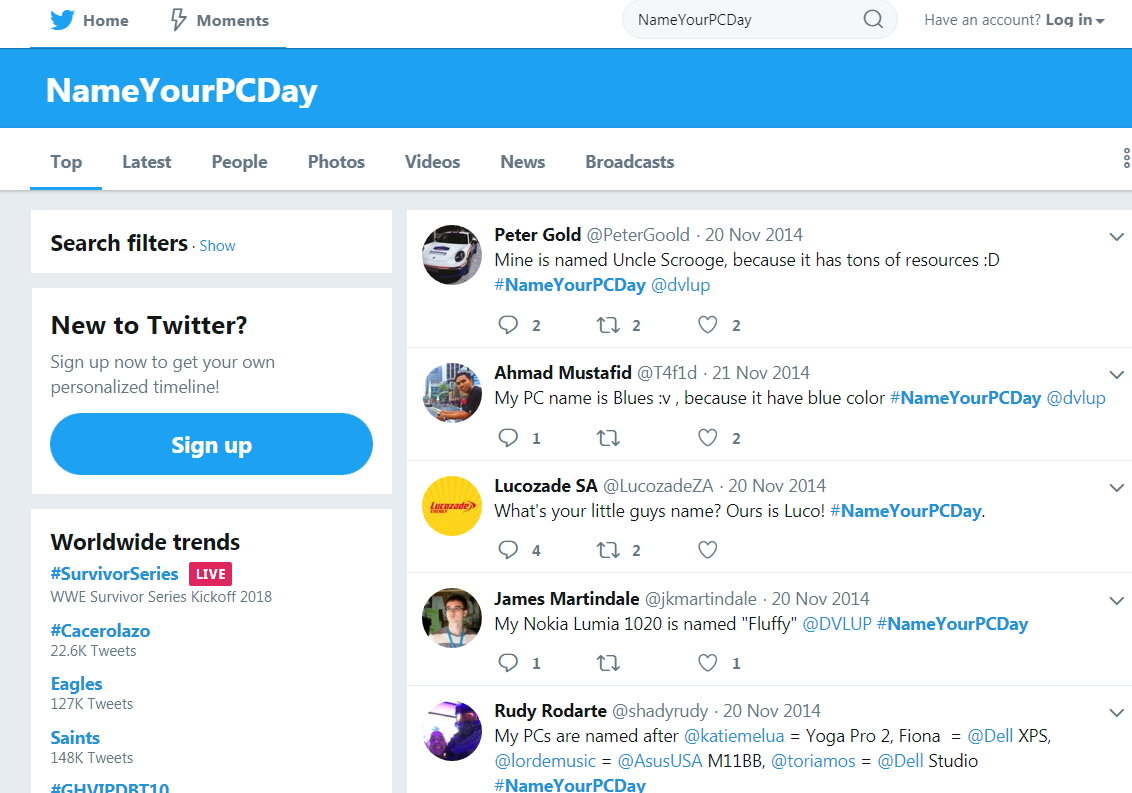Click #NameYourPCDay hashtag in Peter Gold's tweet
Image resolution: width=1132 pixels, height=793 pixels.
570,285
